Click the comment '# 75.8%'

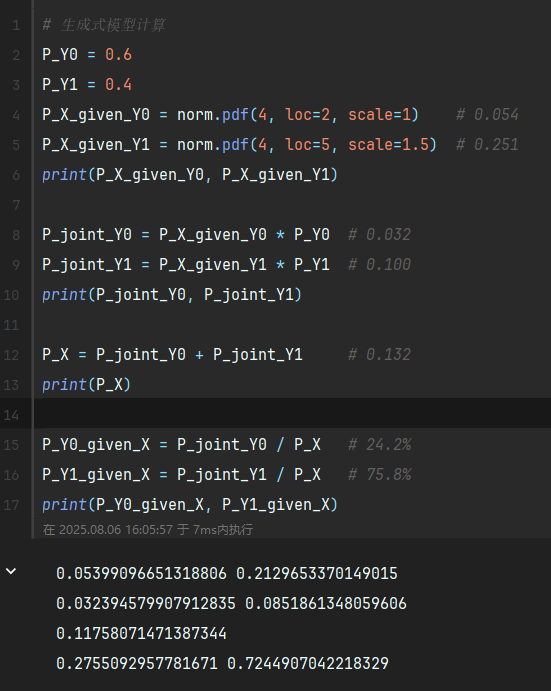coord(379,474)
